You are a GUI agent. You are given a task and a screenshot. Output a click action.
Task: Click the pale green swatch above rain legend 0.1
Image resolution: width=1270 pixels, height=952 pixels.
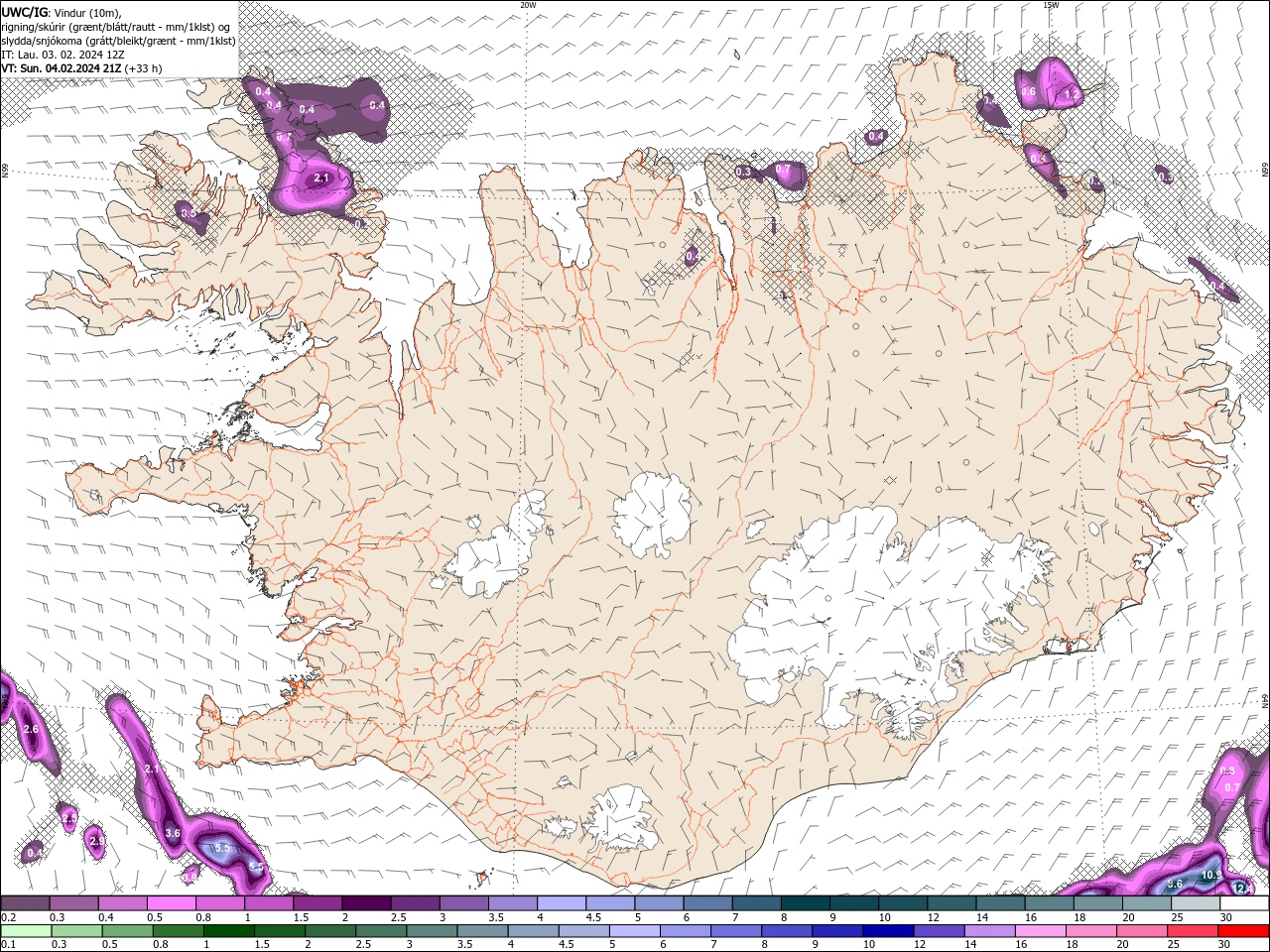26,931
